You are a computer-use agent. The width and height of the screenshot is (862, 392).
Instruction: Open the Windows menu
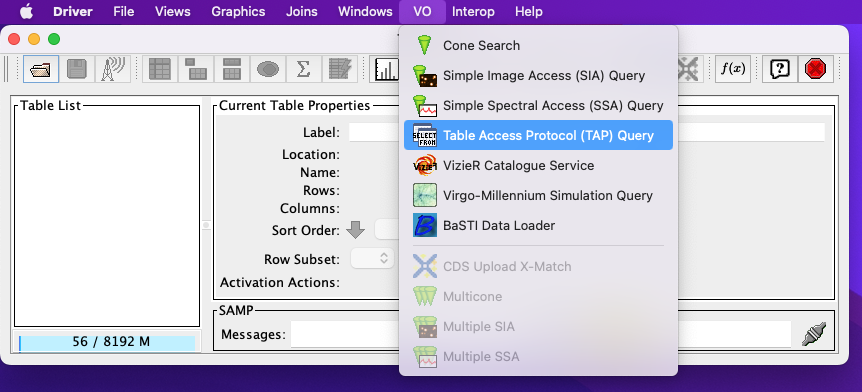pos(365,12)
